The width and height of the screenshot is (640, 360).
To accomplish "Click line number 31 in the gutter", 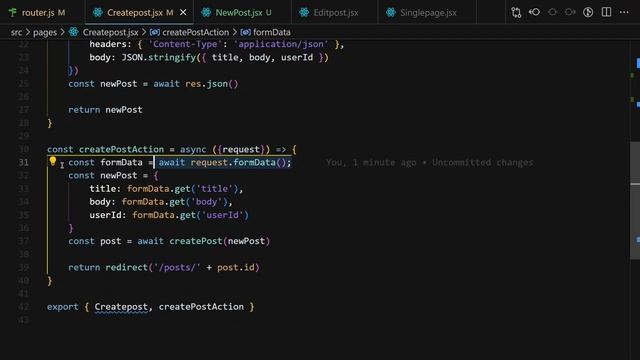I will (x=24, y=162).
